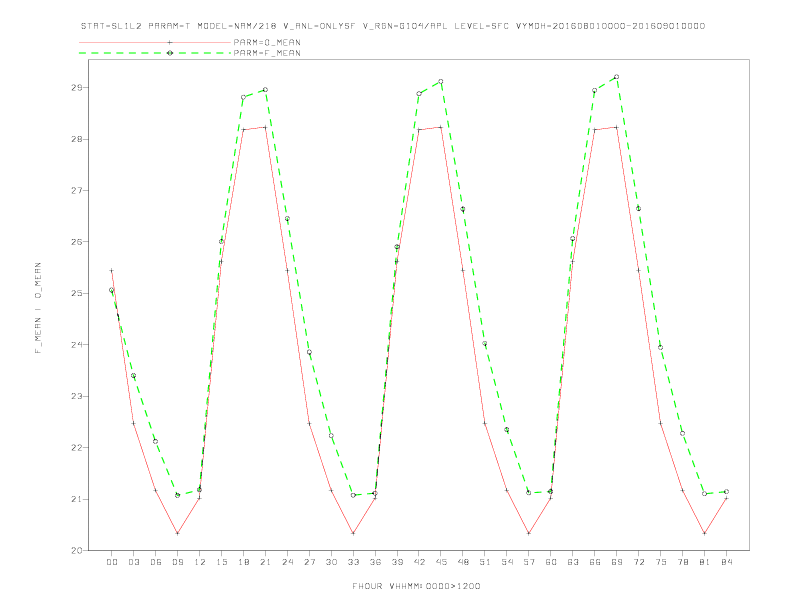This screenshot has height=612, width=792.
Task: Select F_MEAN circle marker at hour 00
Action: 112,290
